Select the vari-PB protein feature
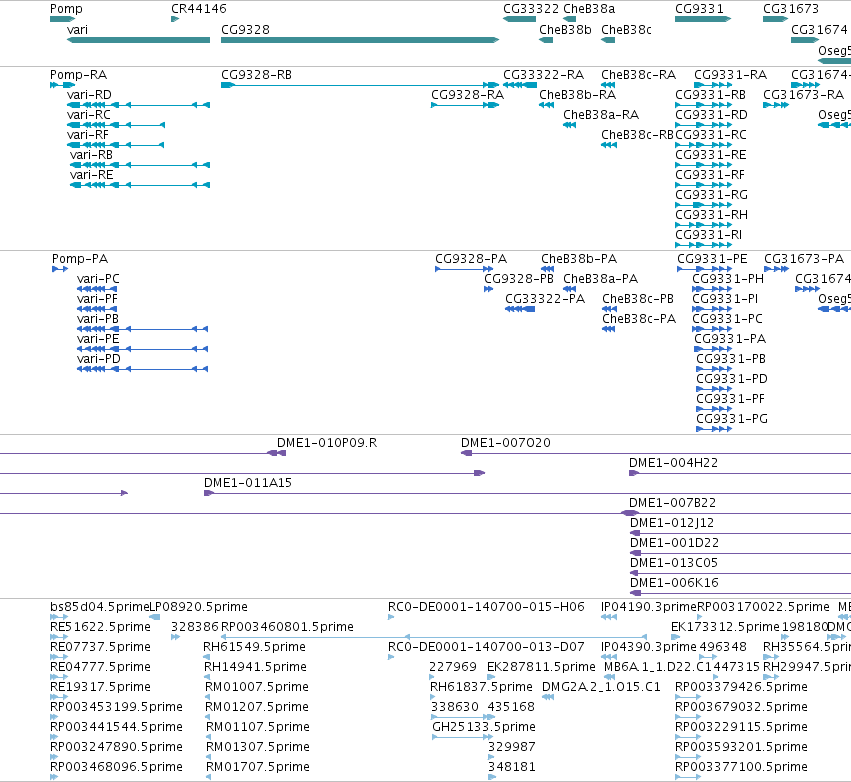Image resolution: width=851 pixels, height=782 pixels. pyautogui.click(x=142, y=329)
